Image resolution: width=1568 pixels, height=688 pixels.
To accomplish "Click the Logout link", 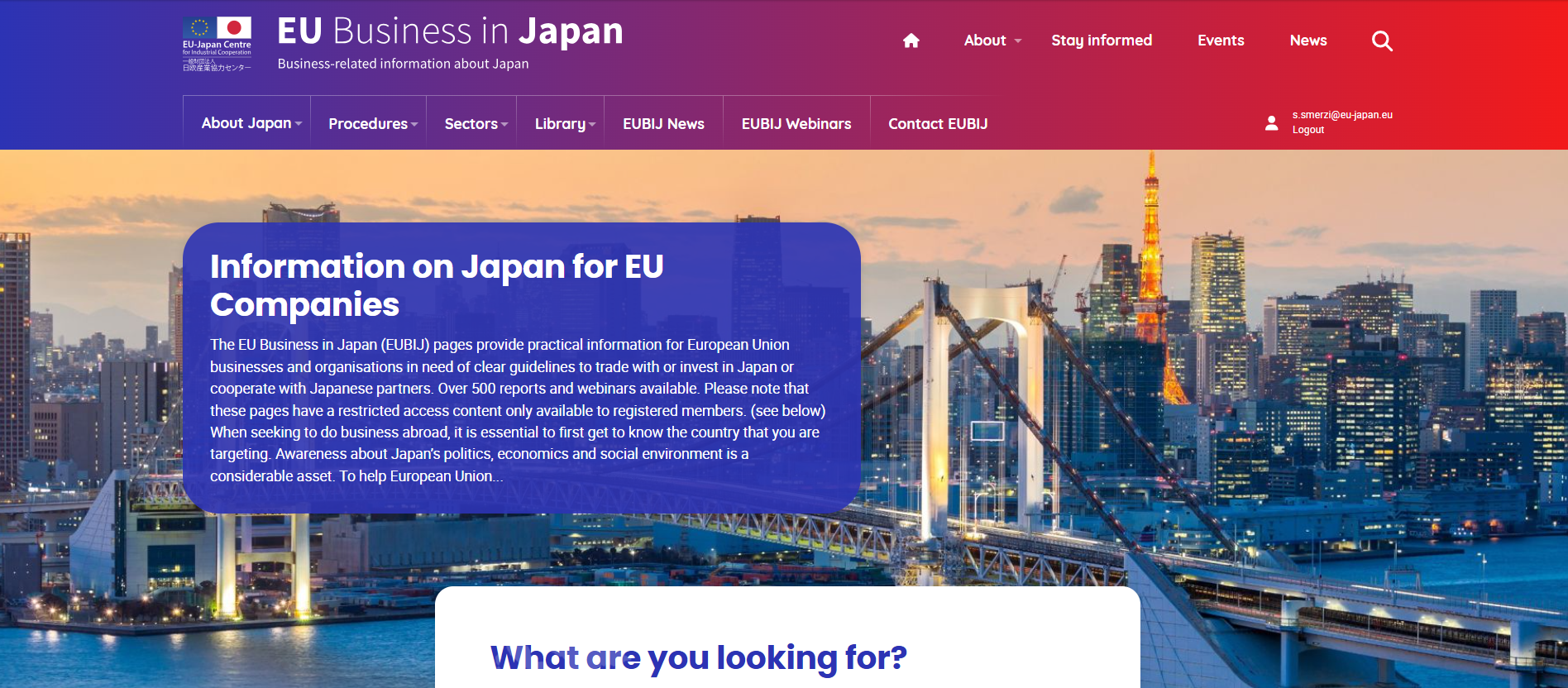I will (1307, 130).
